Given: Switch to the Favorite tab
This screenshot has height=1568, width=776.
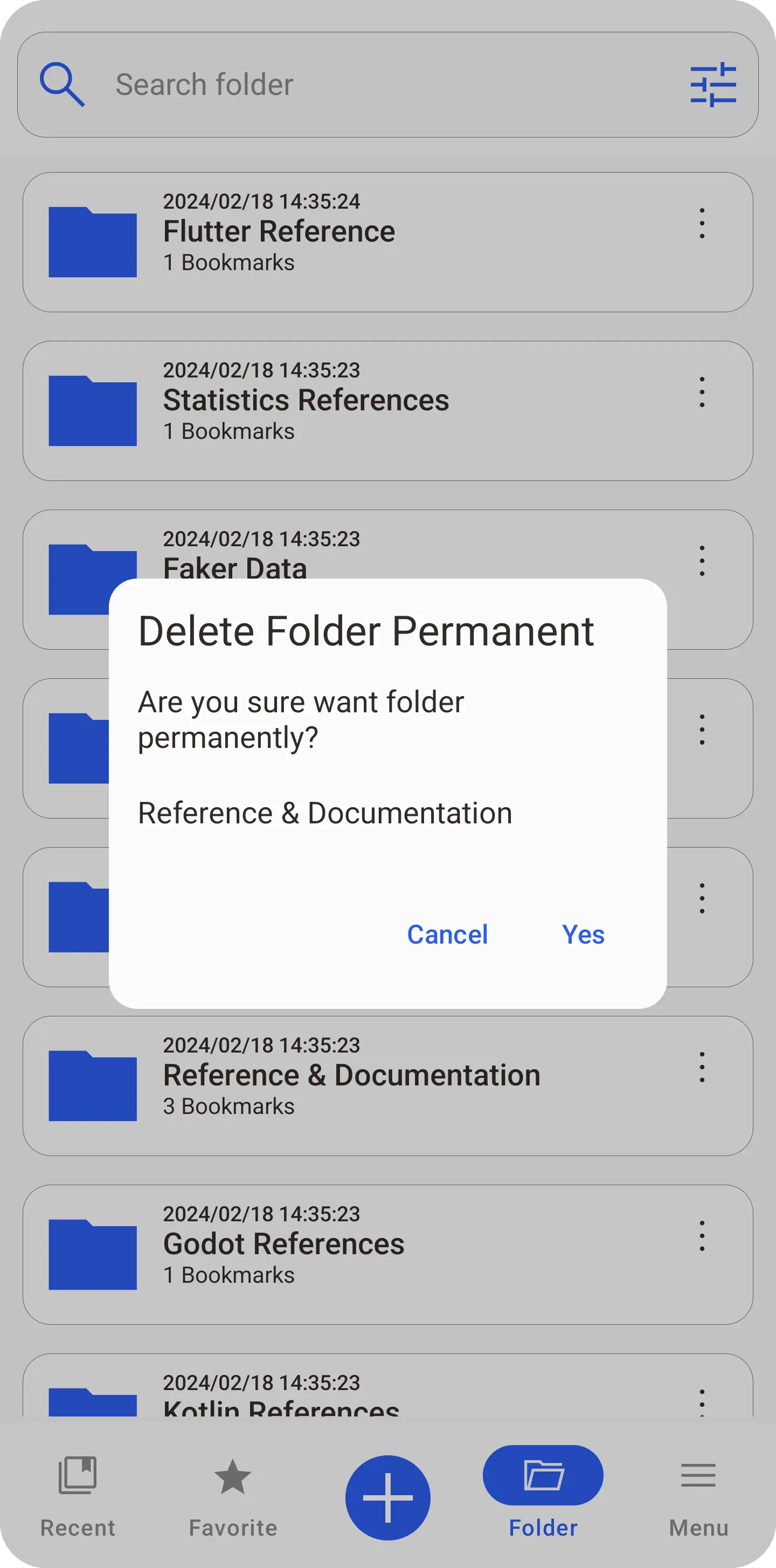Looking at the screenshot, I should coord(233,1490).
